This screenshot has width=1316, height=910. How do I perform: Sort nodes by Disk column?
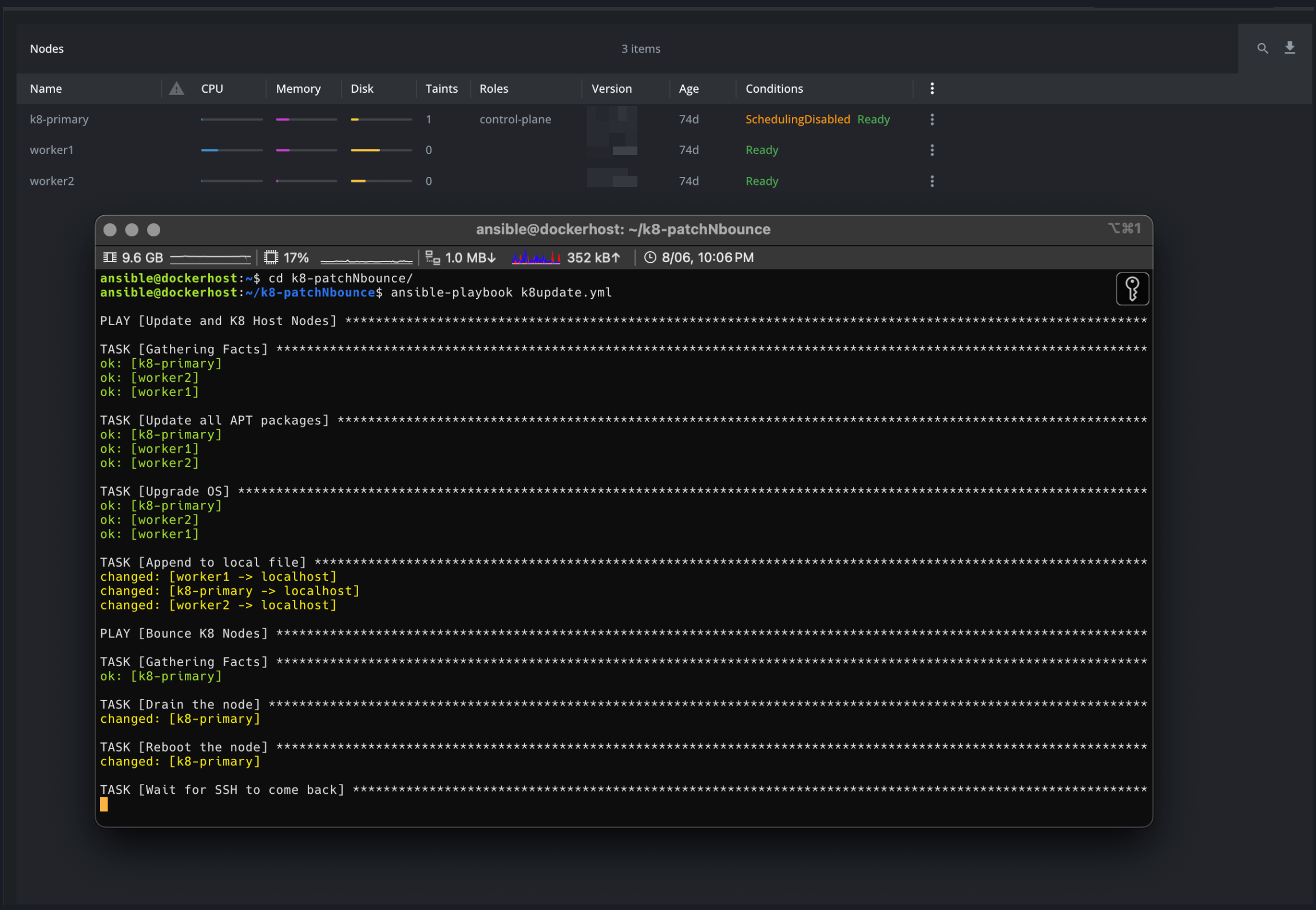tap(362, 88)
